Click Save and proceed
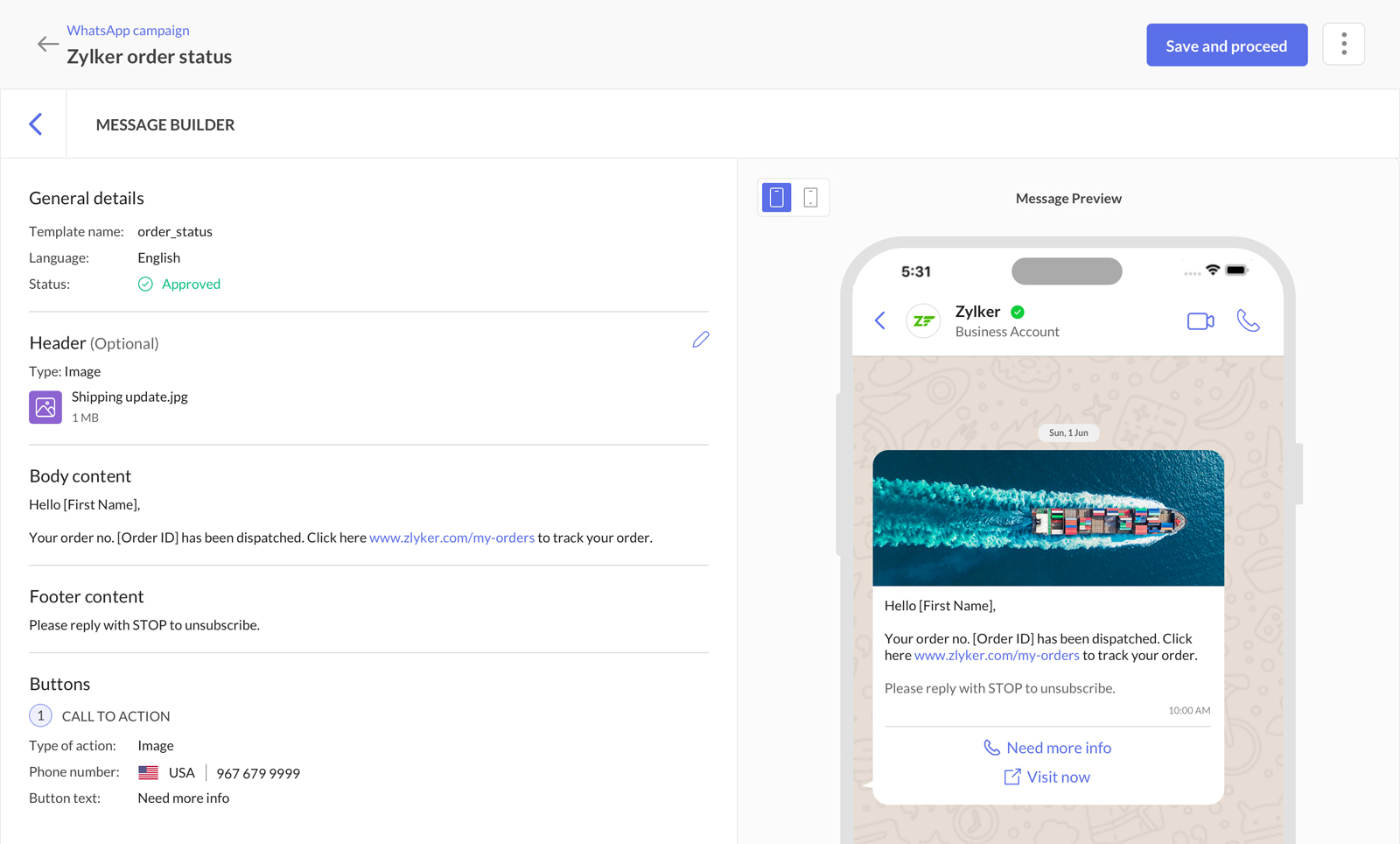1400x844 pixels. (1226, 45)
